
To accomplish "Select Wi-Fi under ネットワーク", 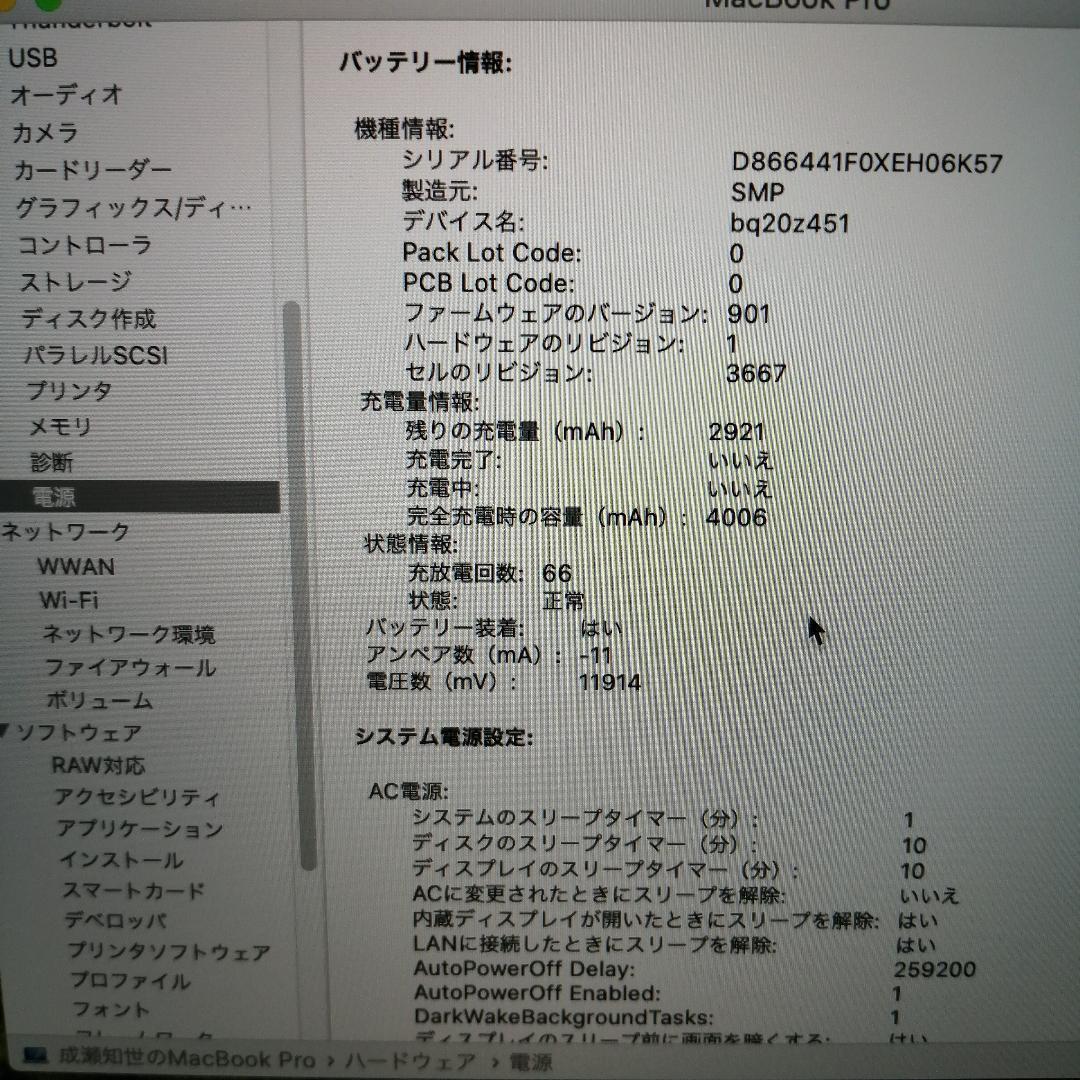I will pos(66,600).
